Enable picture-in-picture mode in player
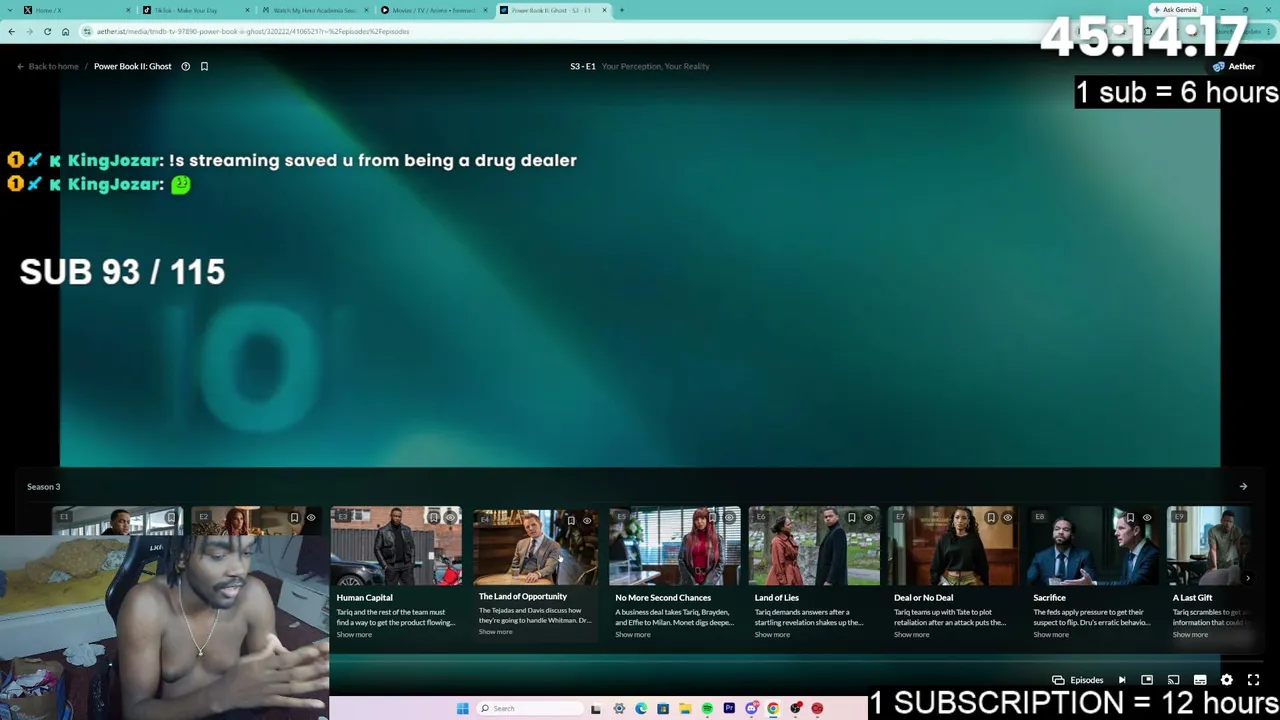Viewport: 1280px width, 720px height. point(1147,680)
